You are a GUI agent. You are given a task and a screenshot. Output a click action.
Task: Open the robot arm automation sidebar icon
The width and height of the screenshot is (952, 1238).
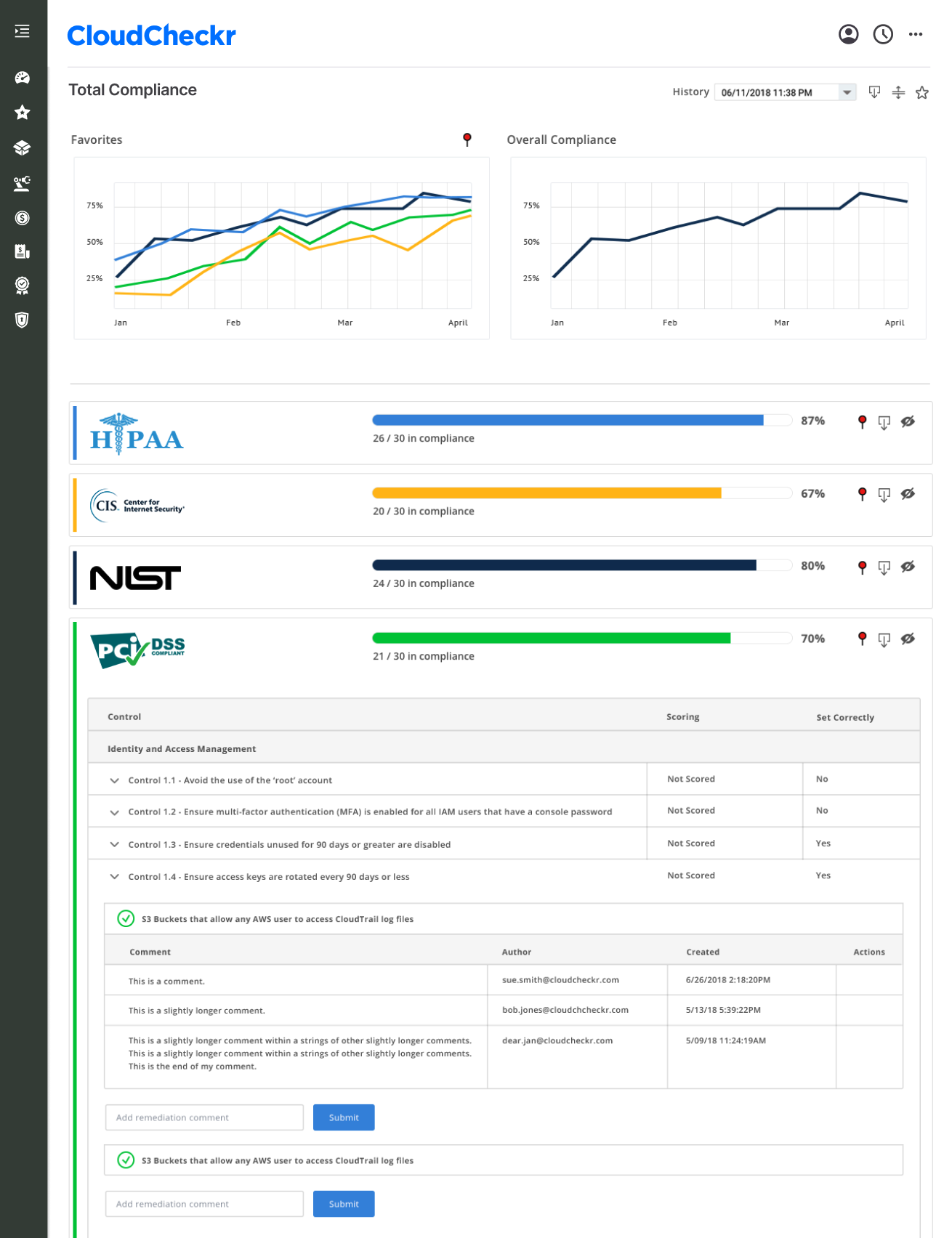23,183
